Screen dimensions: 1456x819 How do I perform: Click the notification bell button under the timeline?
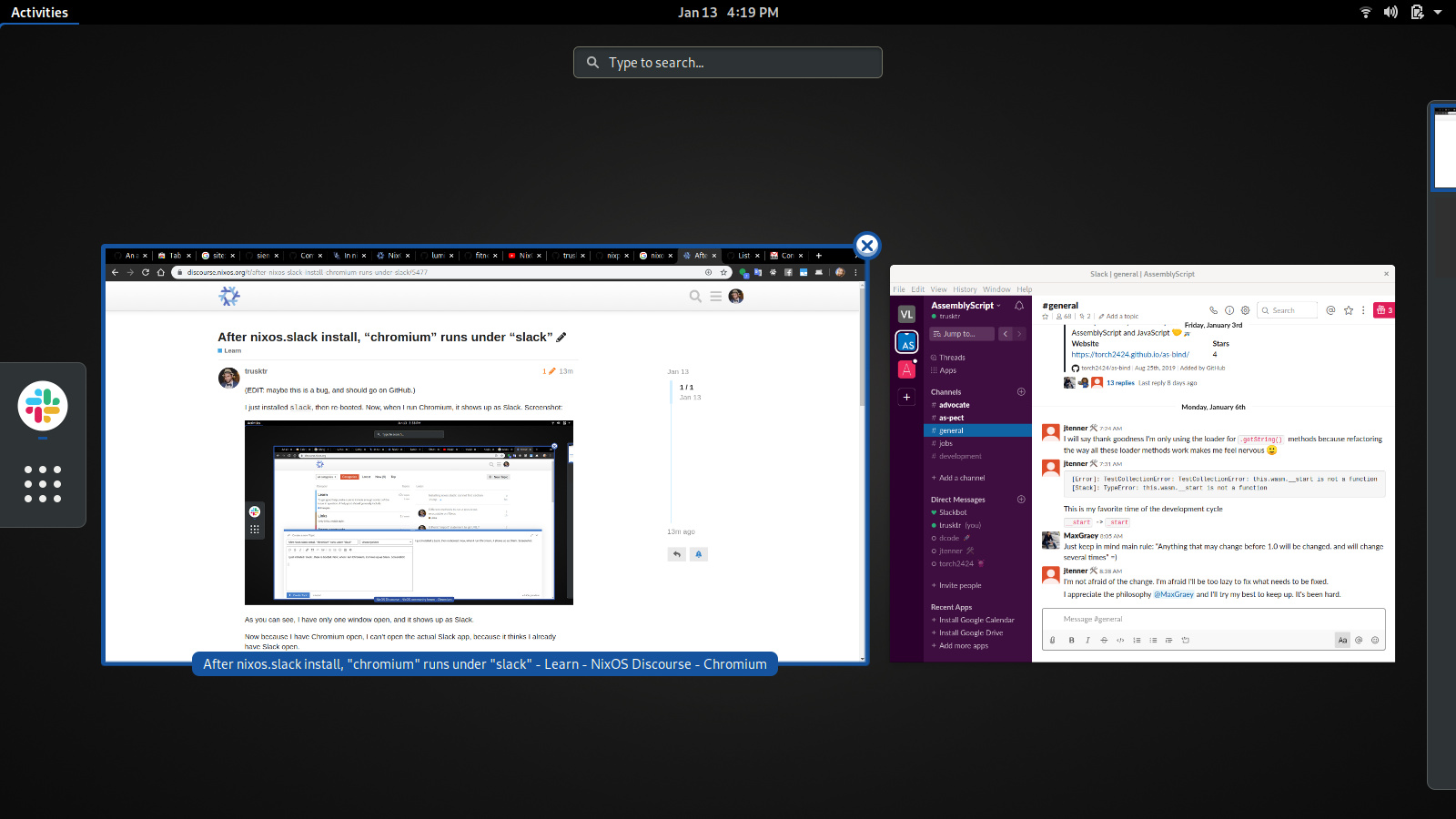699,553
